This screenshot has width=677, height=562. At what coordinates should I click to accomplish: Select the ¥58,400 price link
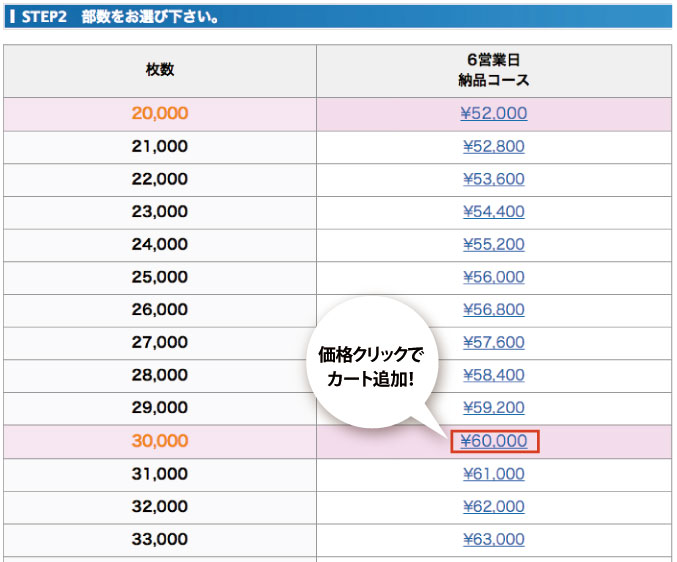coord(494,375)
